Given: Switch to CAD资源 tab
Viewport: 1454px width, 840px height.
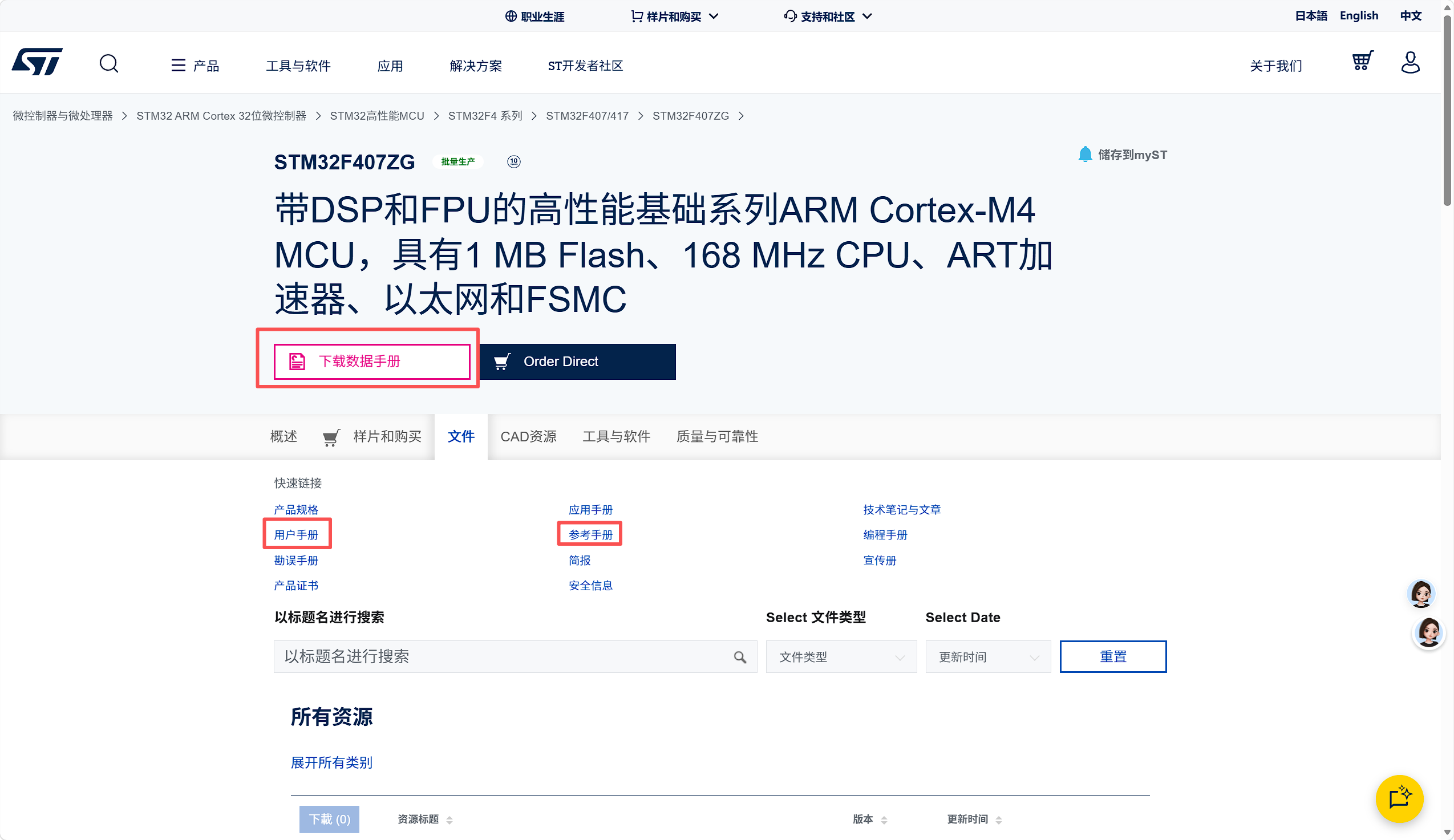Looking at the screenshot, I should 529,437.
